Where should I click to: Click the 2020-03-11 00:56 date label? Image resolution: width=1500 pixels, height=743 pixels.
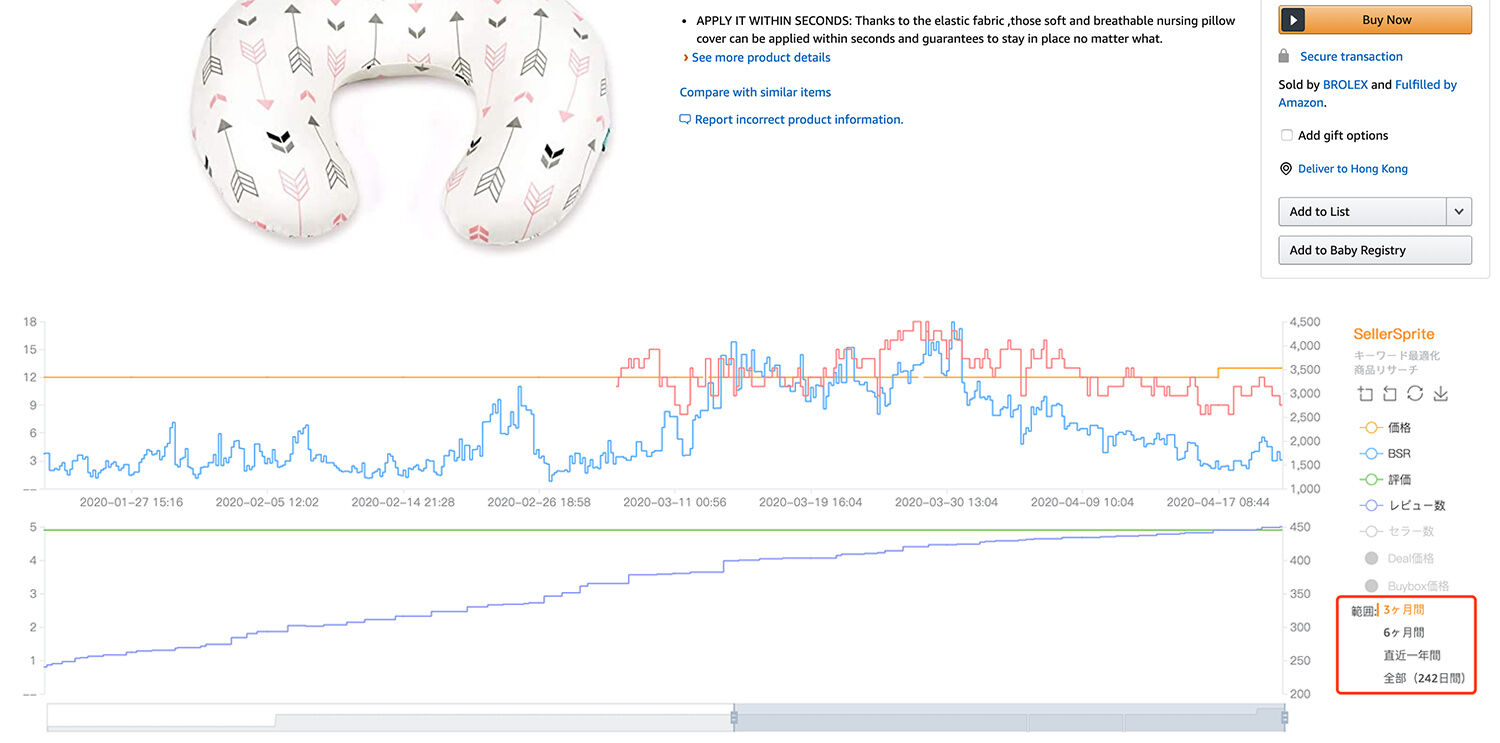pos(675,502)
